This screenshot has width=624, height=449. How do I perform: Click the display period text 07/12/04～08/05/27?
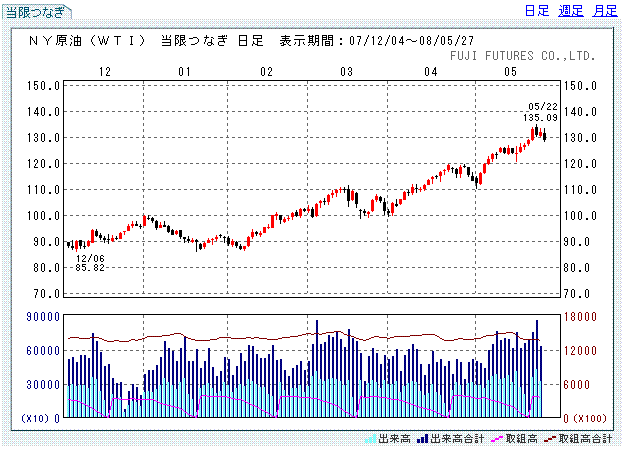click(x=419, y=41)
